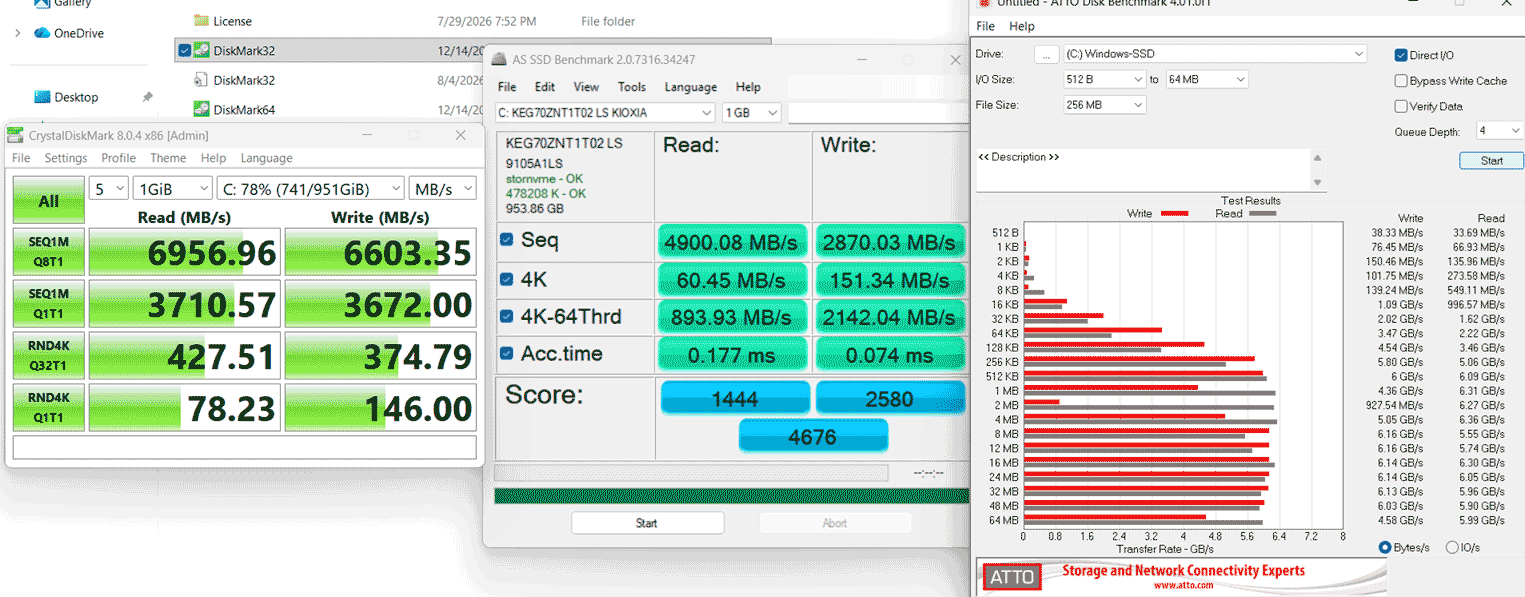Select the License folder row in Explorer

[470, 21]
